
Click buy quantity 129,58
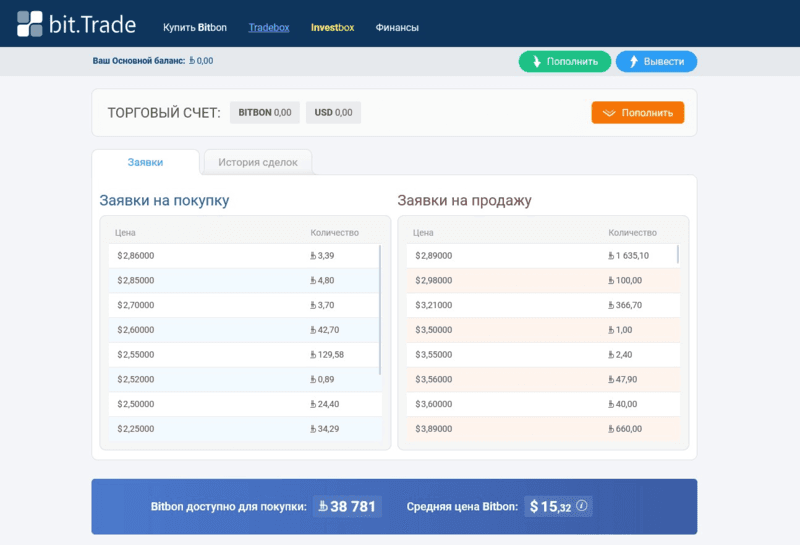(x=327, y=355)
